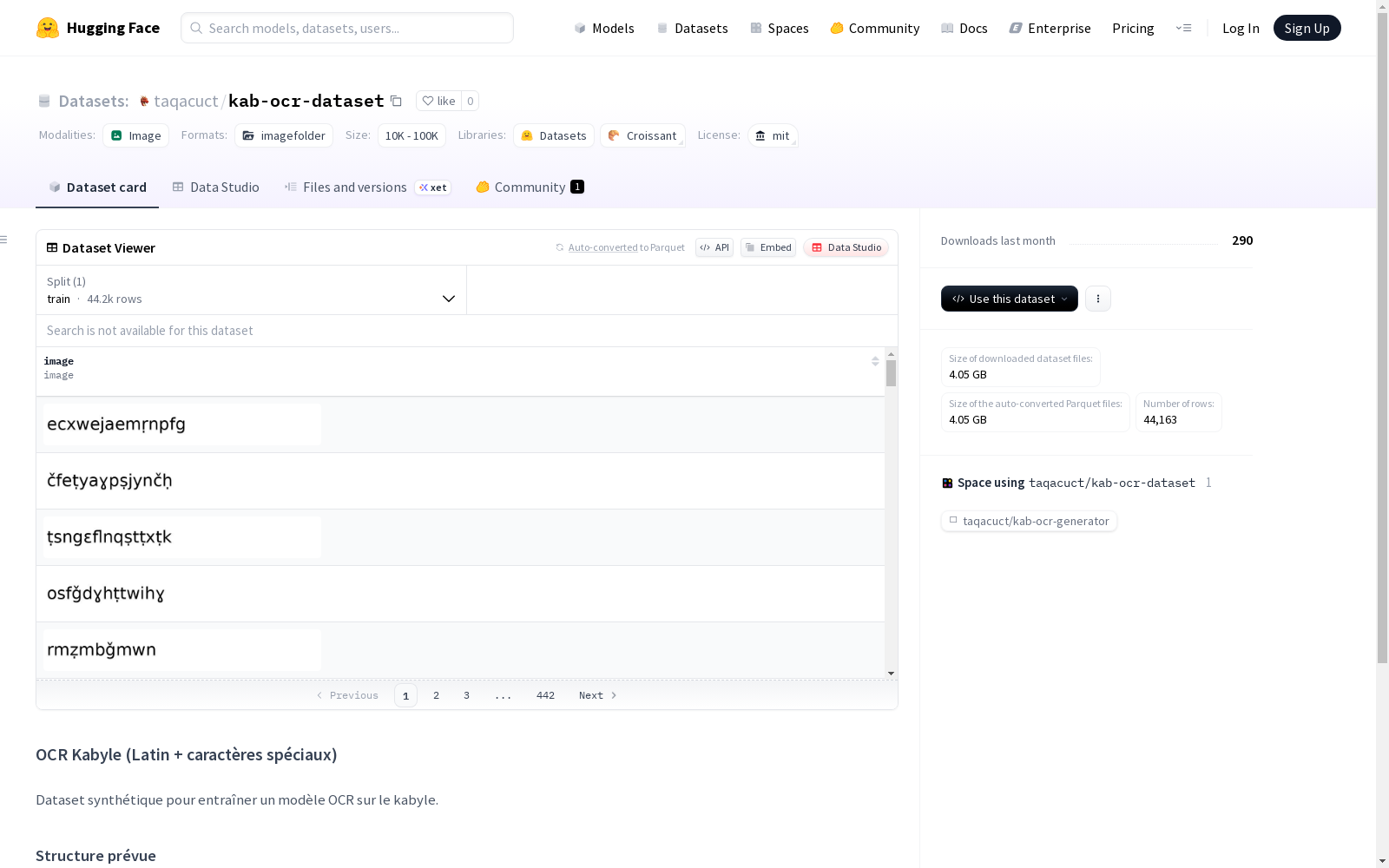Open Community in the top navigation

(x=874, y=28)
